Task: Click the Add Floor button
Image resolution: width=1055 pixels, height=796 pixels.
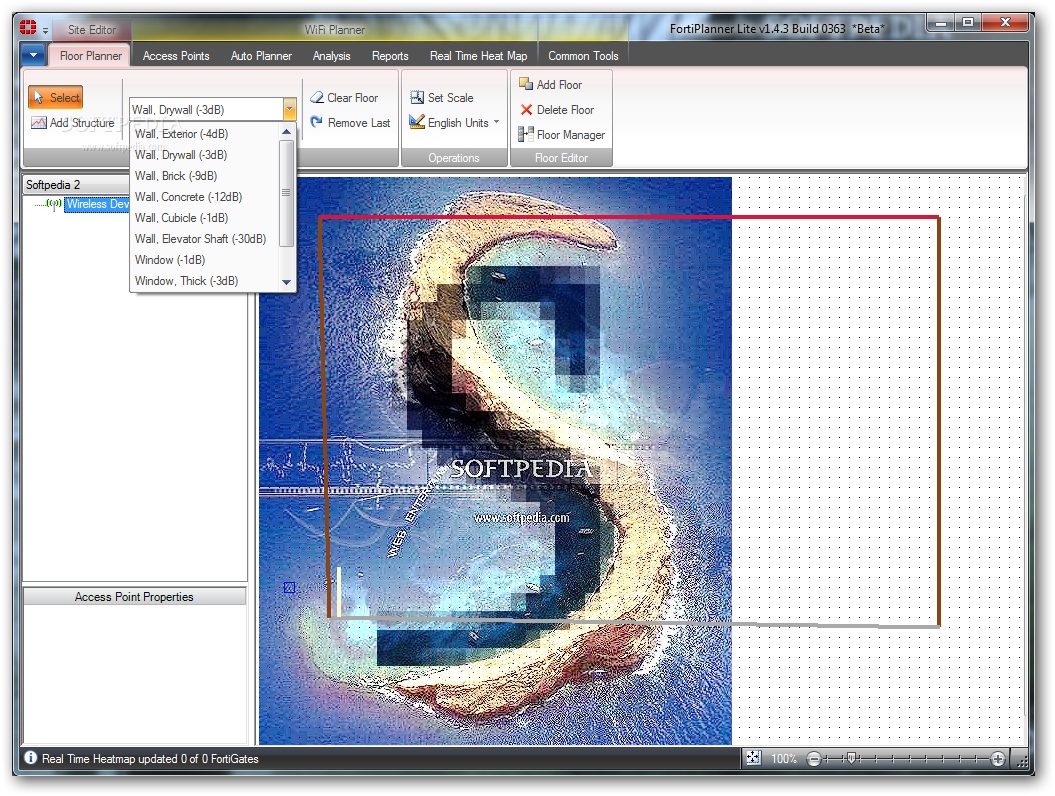Action: pos(550,84)
